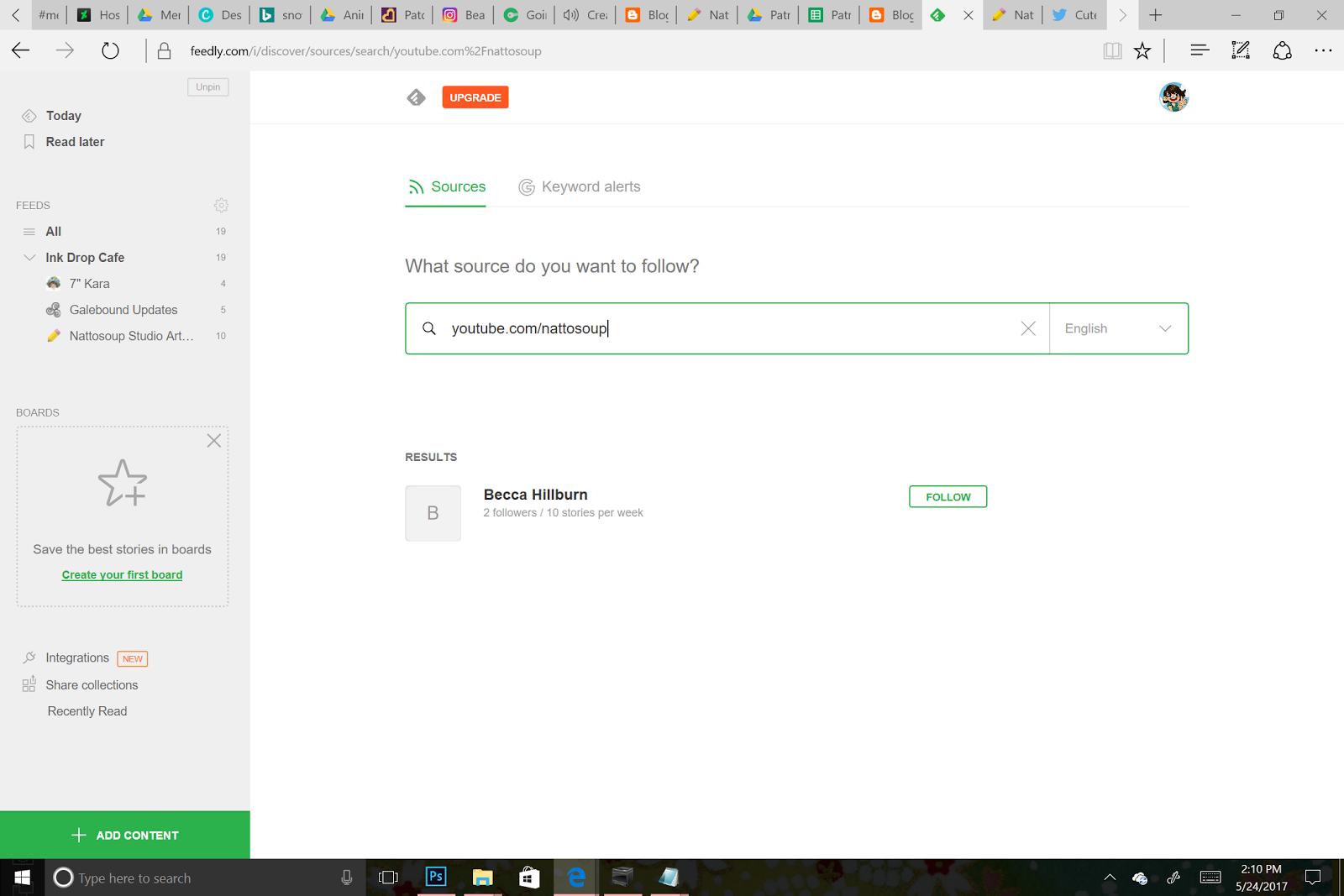Switch to the Sources tab
Image resolution: width=1344 pixels, height=896 pixels.
click(446, 186)
